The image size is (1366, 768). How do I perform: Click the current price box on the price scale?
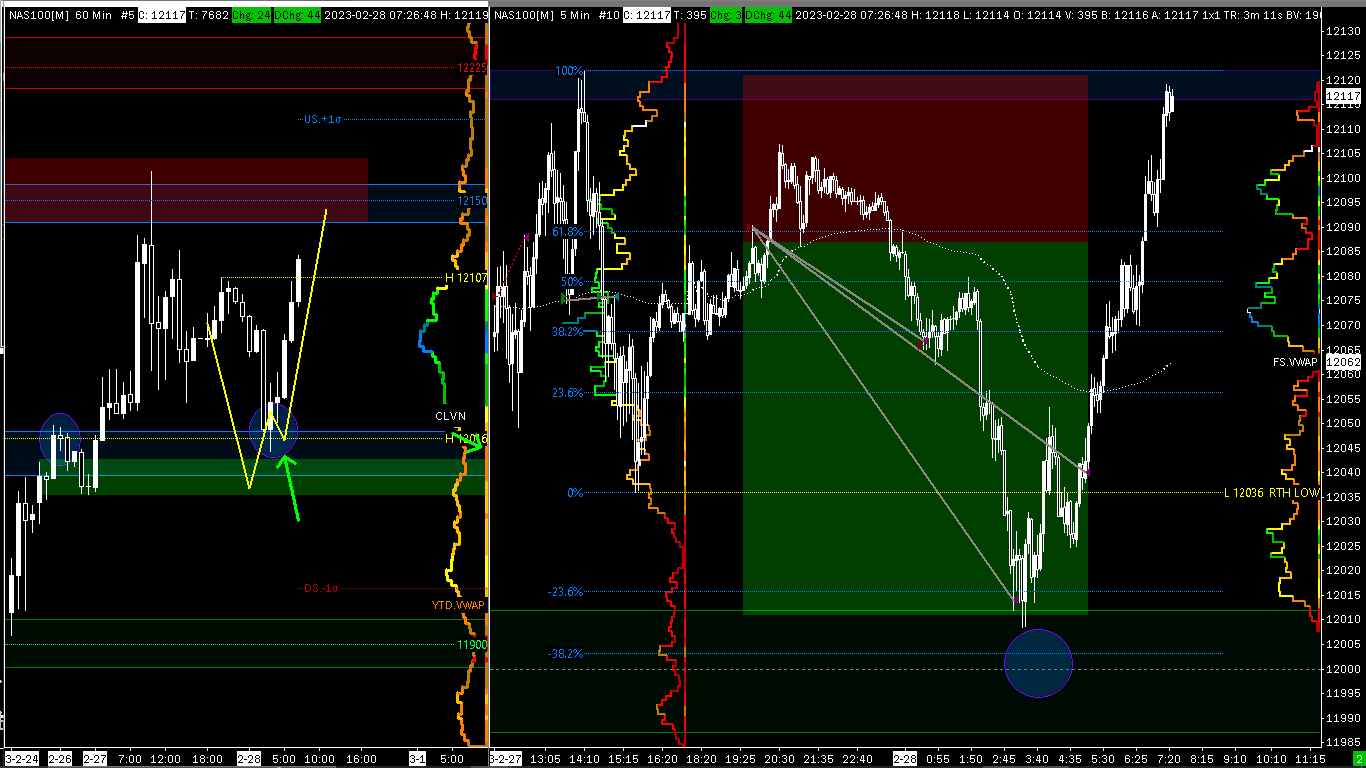tap(1342, 97)
